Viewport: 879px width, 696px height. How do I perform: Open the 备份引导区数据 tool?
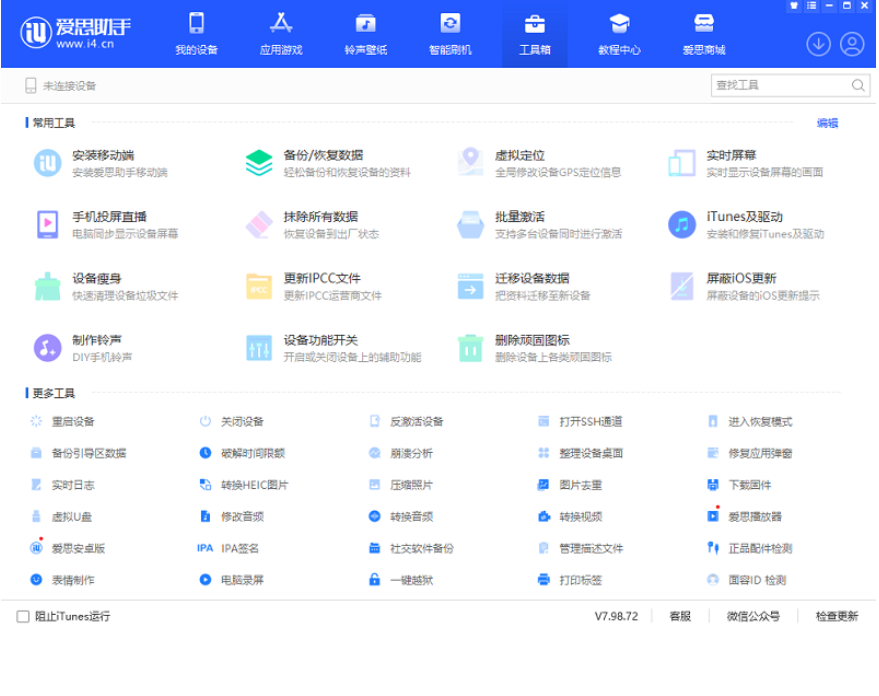(x=78, y=453)
